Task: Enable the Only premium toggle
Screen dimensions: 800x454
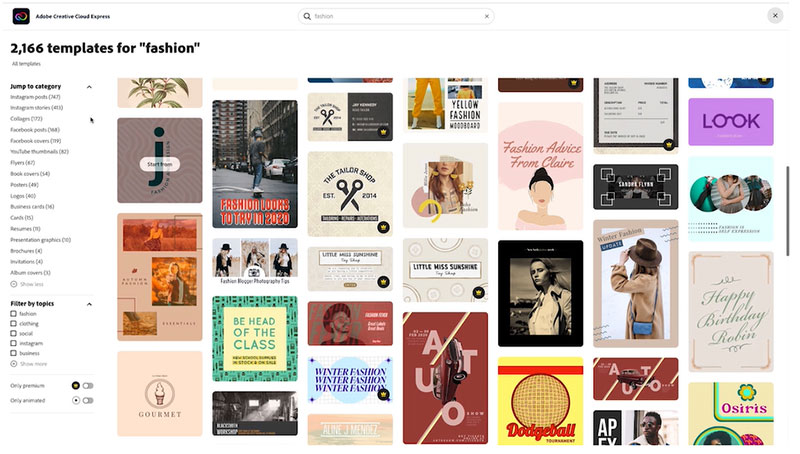Action: pyautogui.click(x=88, y=385)
